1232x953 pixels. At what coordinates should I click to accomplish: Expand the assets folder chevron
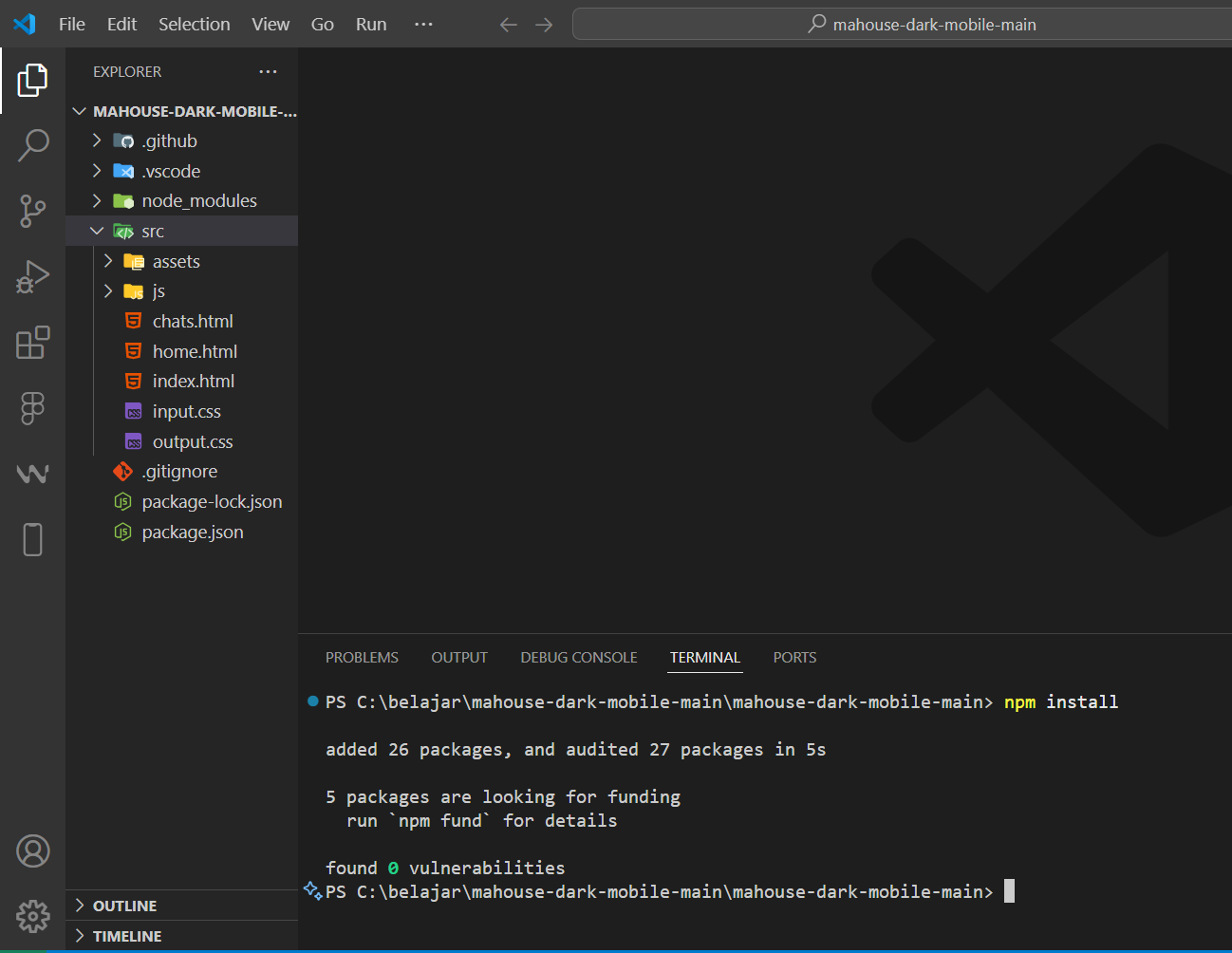pyautogui.click(x=108, y=261)
